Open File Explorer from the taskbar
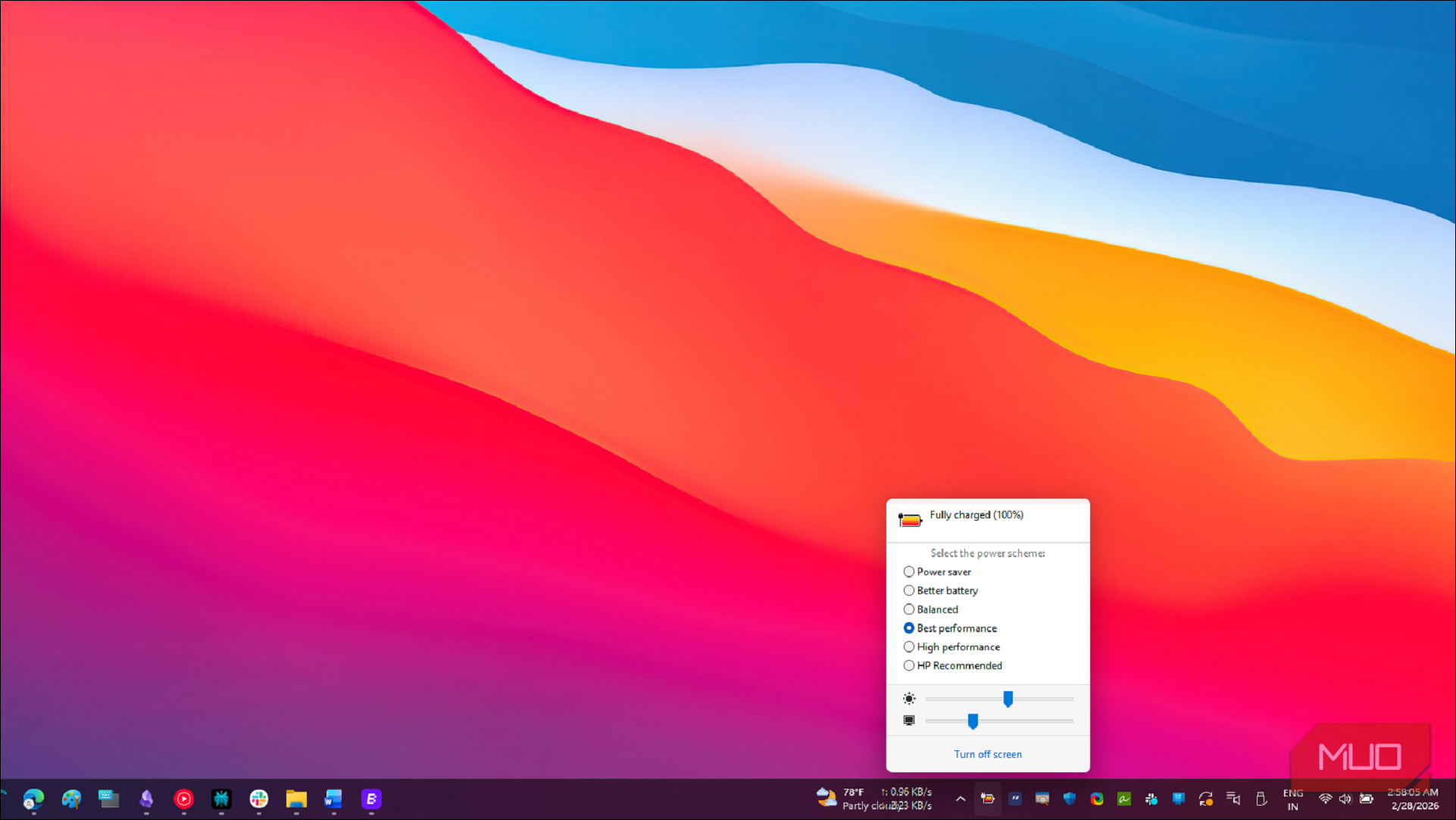Screen dimensions: 1456x820 click(x=296, y=799)
